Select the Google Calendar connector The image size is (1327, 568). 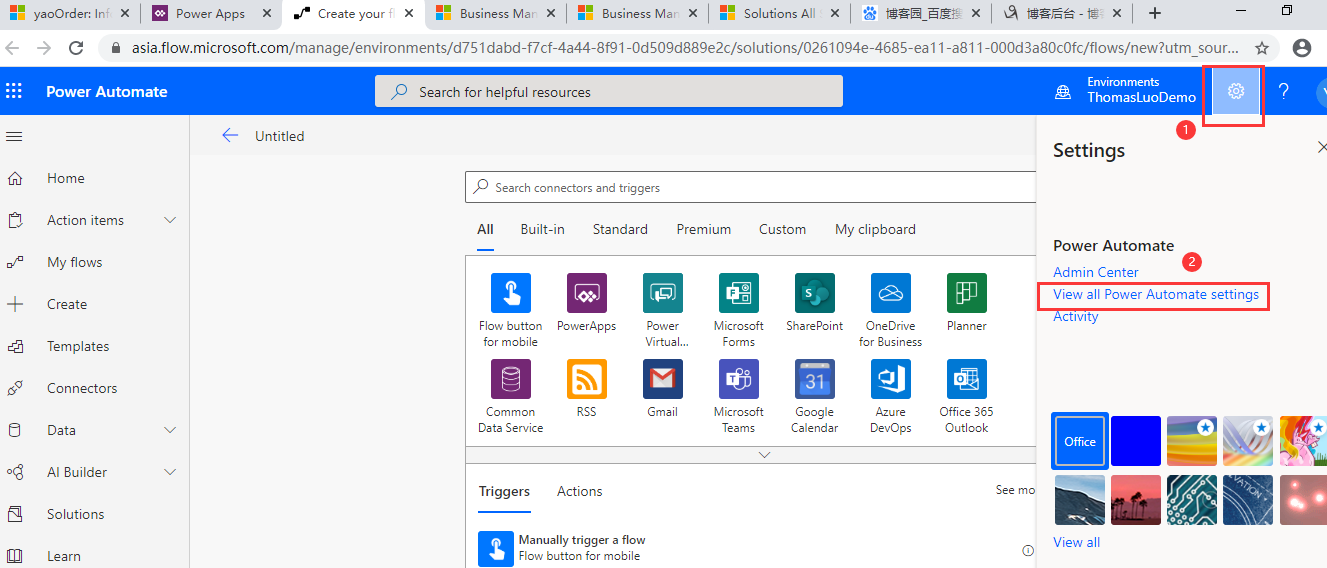(814, 379)
